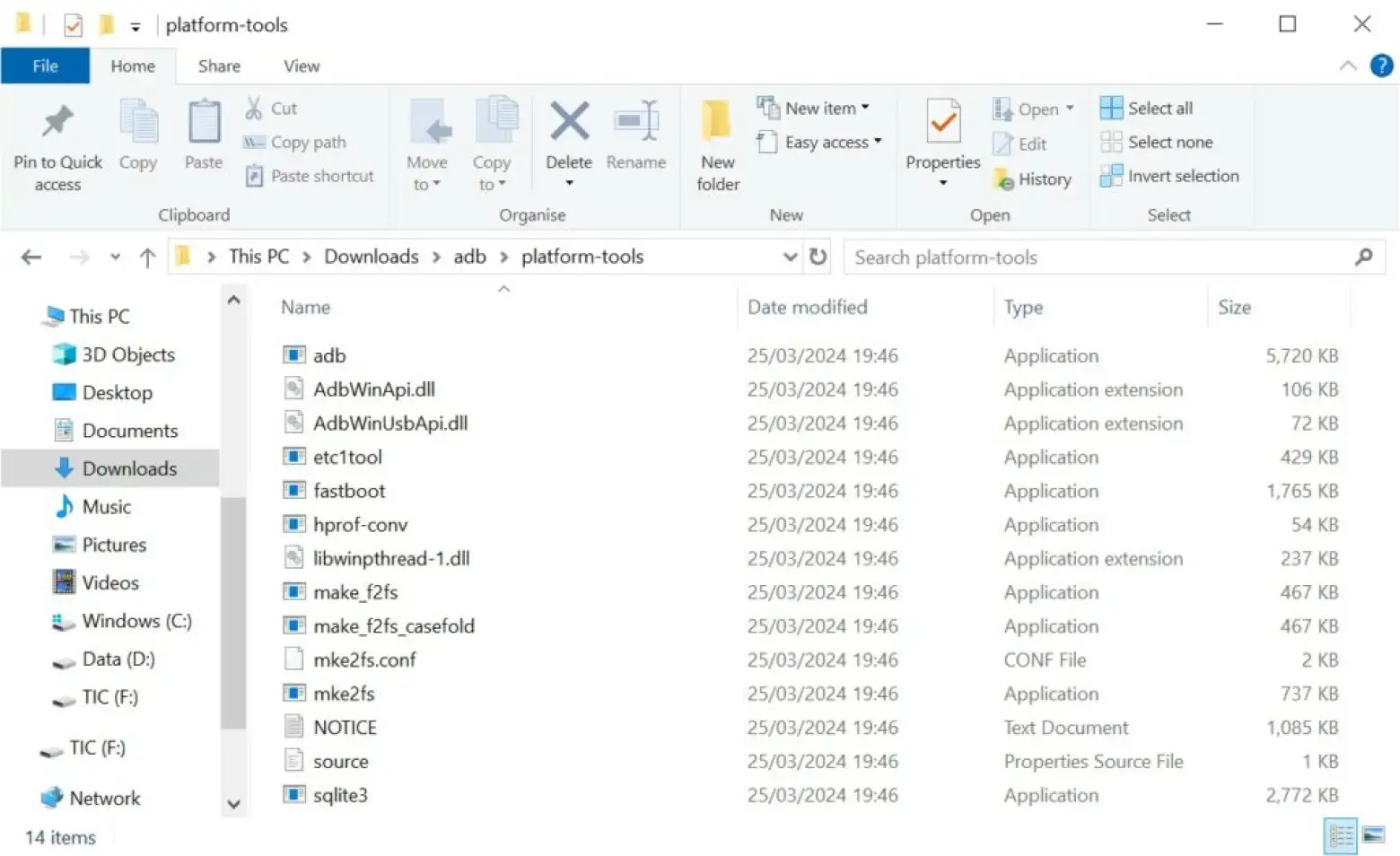
Task: Select 3D Objects in navigation pane
Action: pos(114,354)
